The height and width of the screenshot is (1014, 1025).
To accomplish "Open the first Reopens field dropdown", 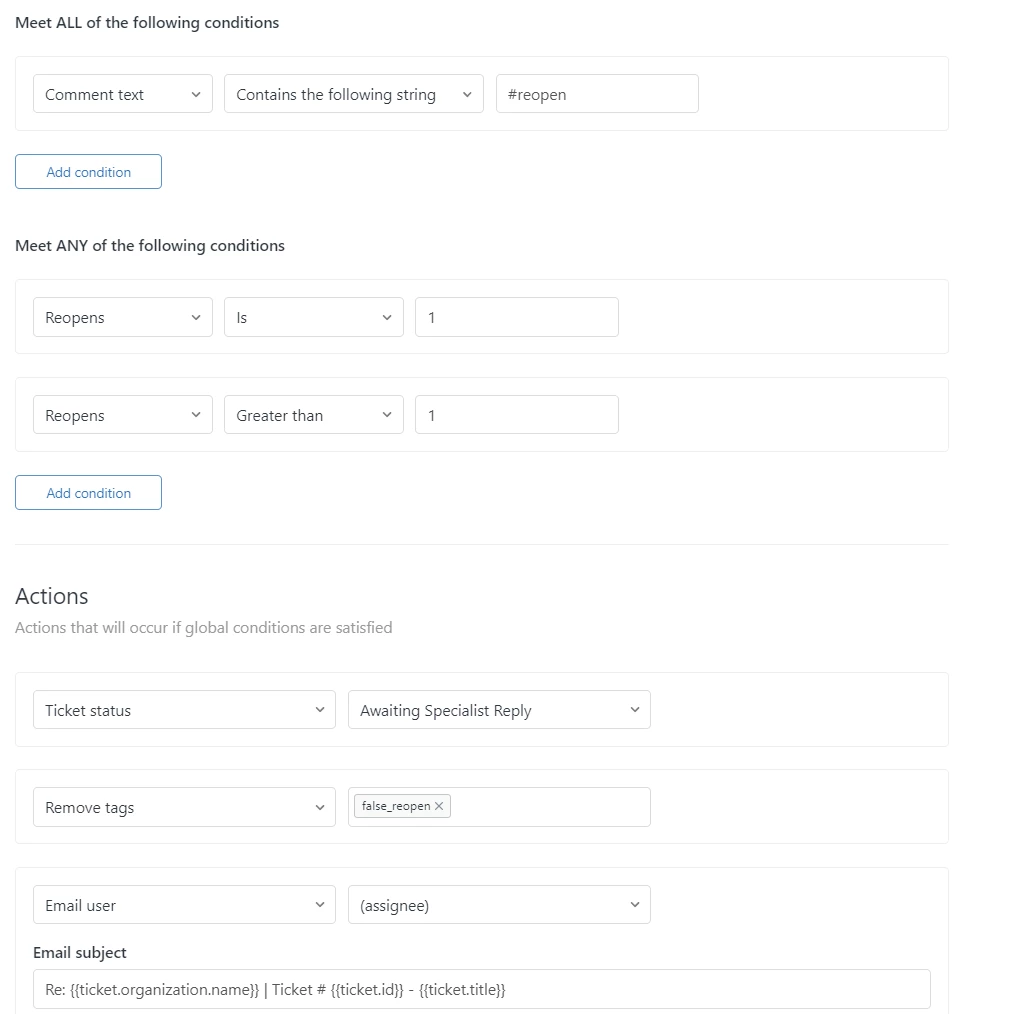I will pos(122,317).
